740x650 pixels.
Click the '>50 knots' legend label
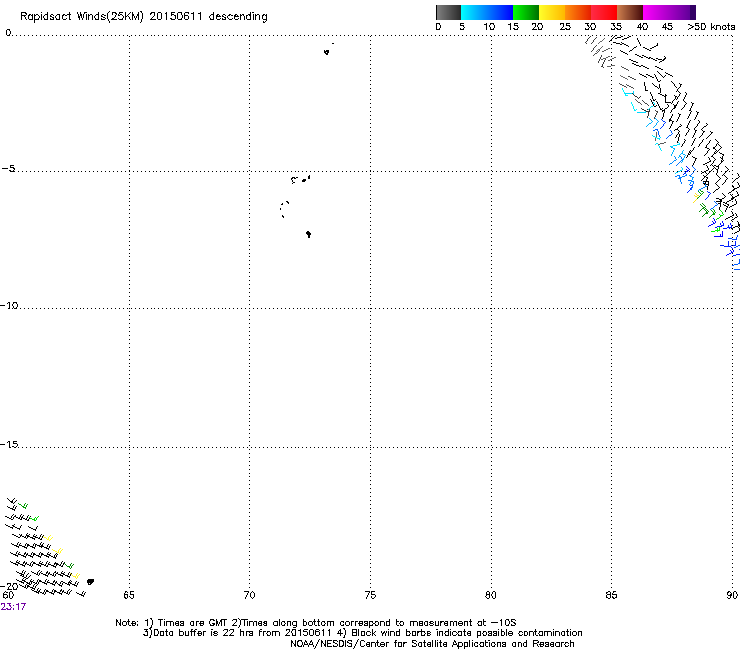tap(711, 27)
